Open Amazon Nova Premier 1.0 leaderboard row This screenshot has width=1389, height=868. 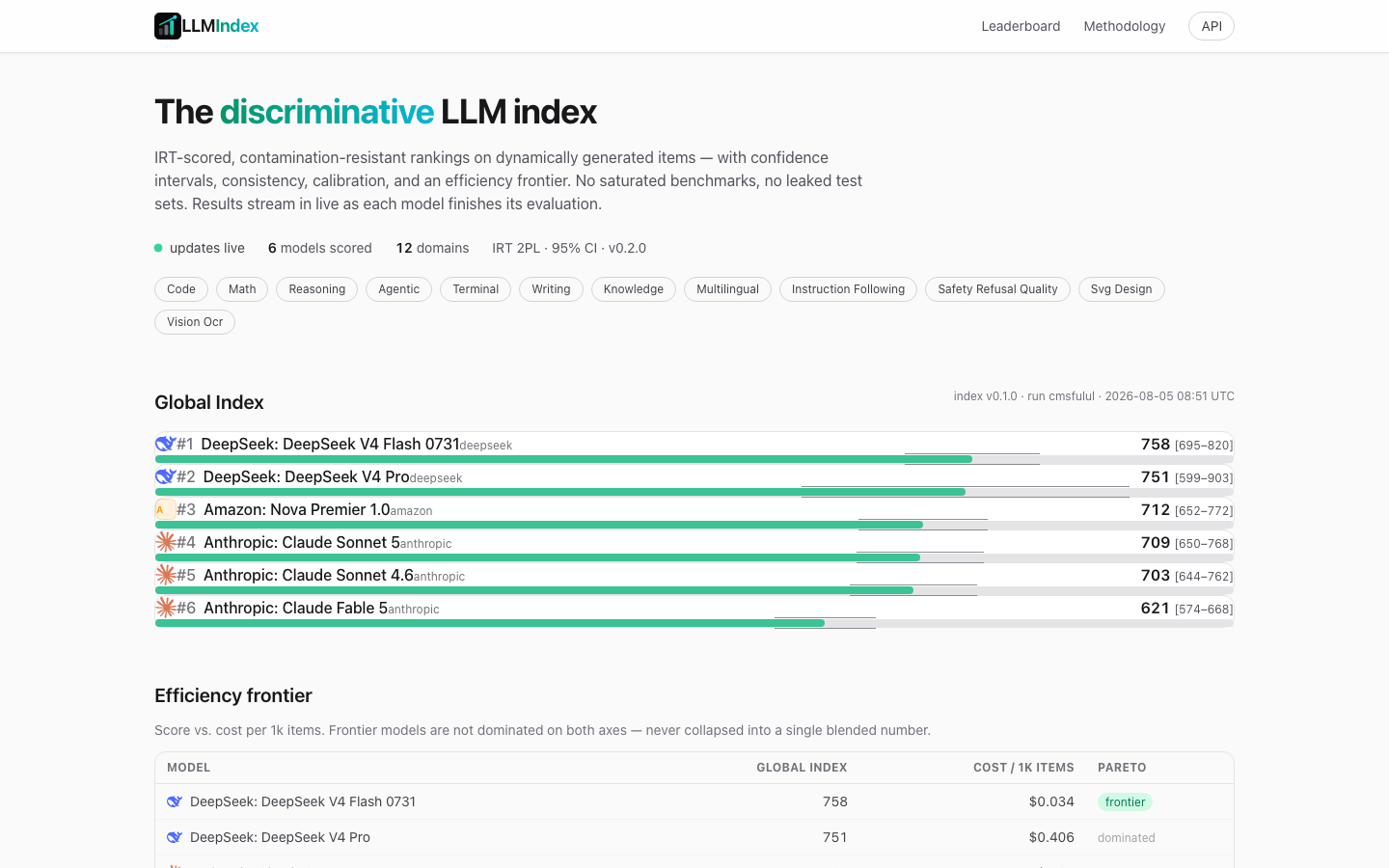(x=694, y=514)
